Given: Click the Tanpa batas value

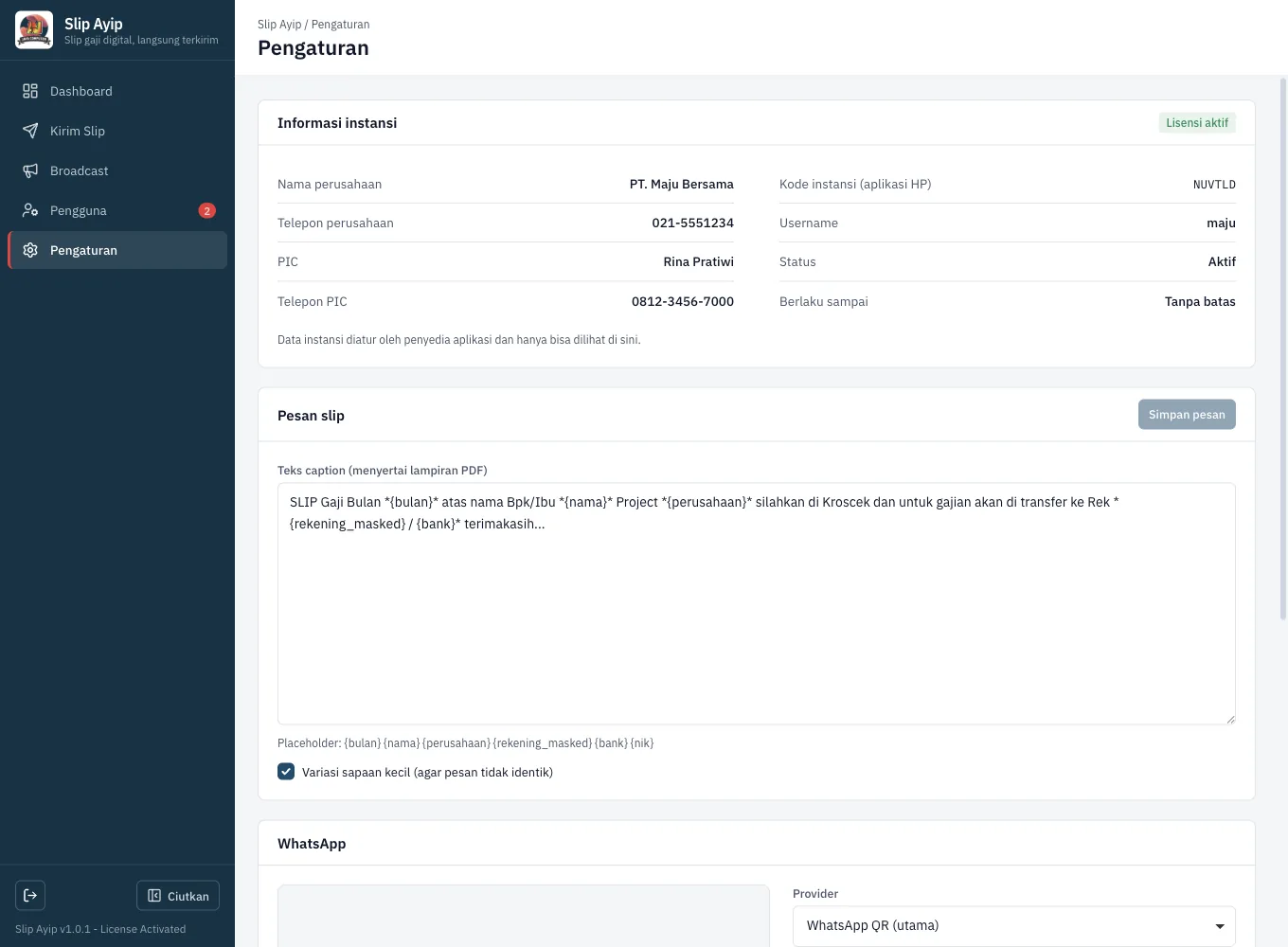Looking at the screenshot, I should click(1200, 301).
